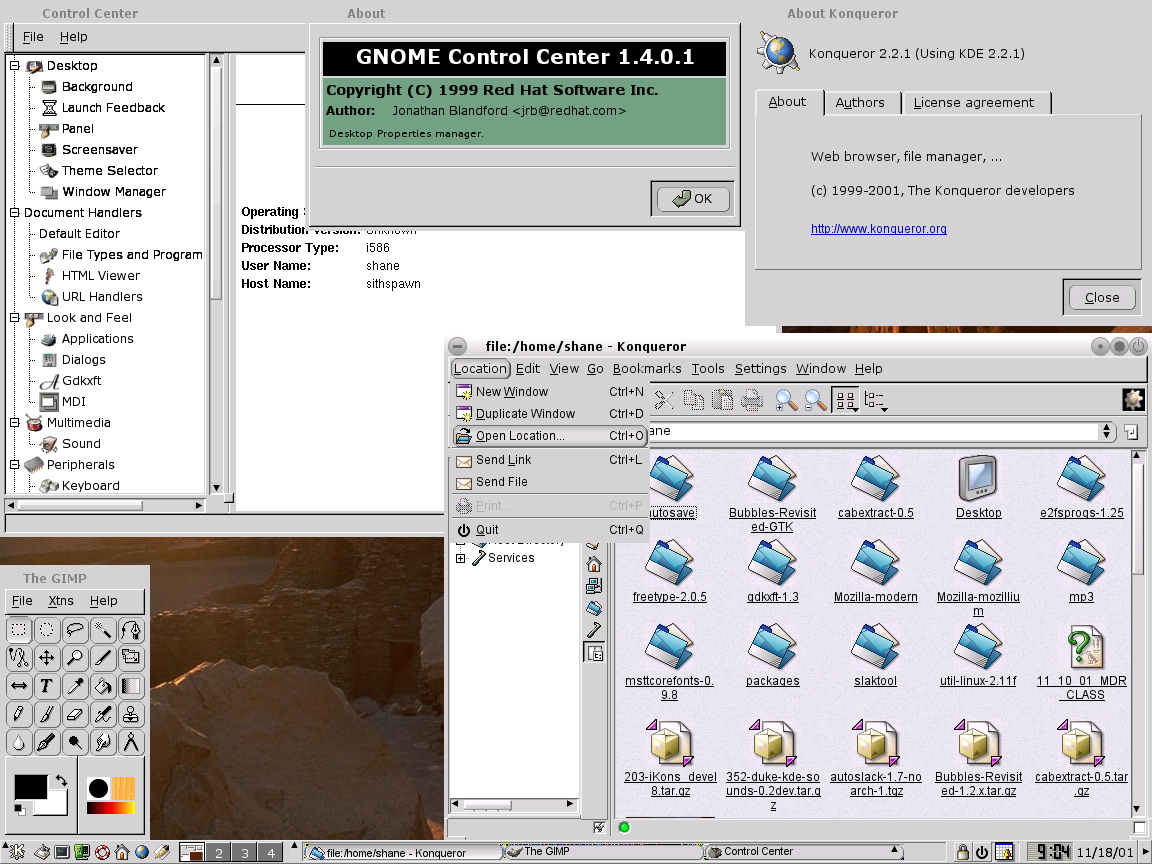The height and width of the screenshot is (864, 1152).
Task: Select GIMP transform tool
Action: 131,658
